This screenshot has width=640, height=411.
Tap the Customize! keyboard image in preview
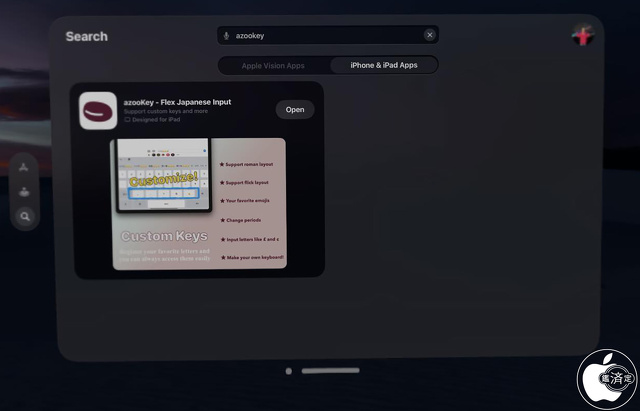(x=164, y=180)
